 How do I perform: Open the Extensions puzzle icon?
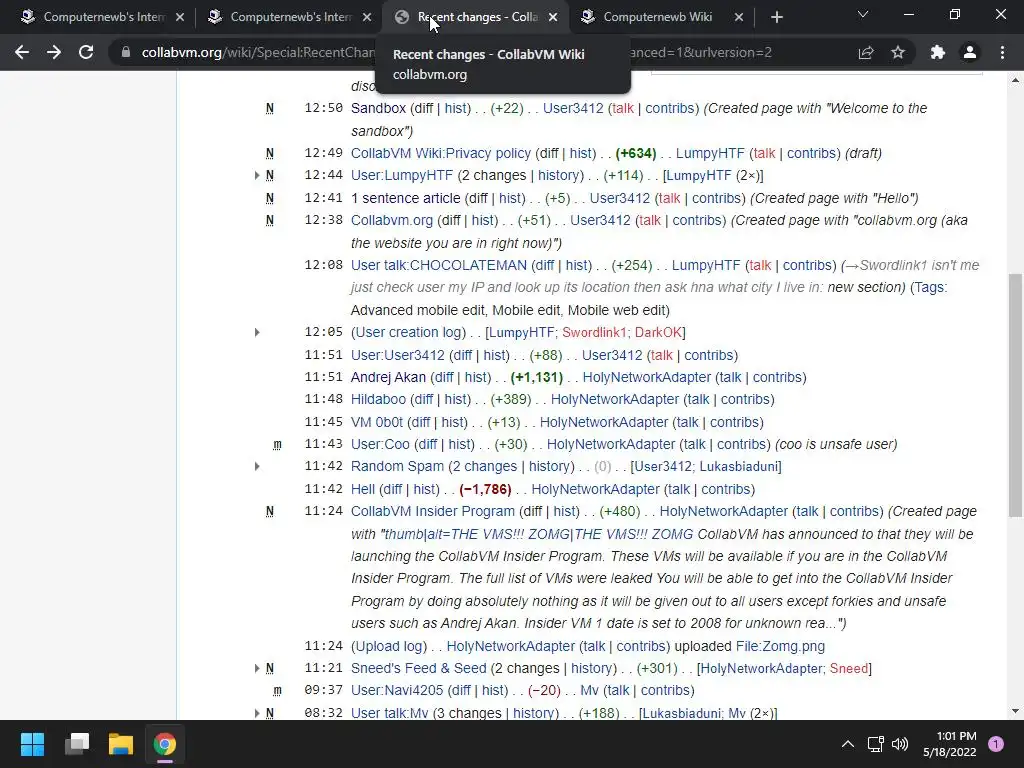point(938,52)
